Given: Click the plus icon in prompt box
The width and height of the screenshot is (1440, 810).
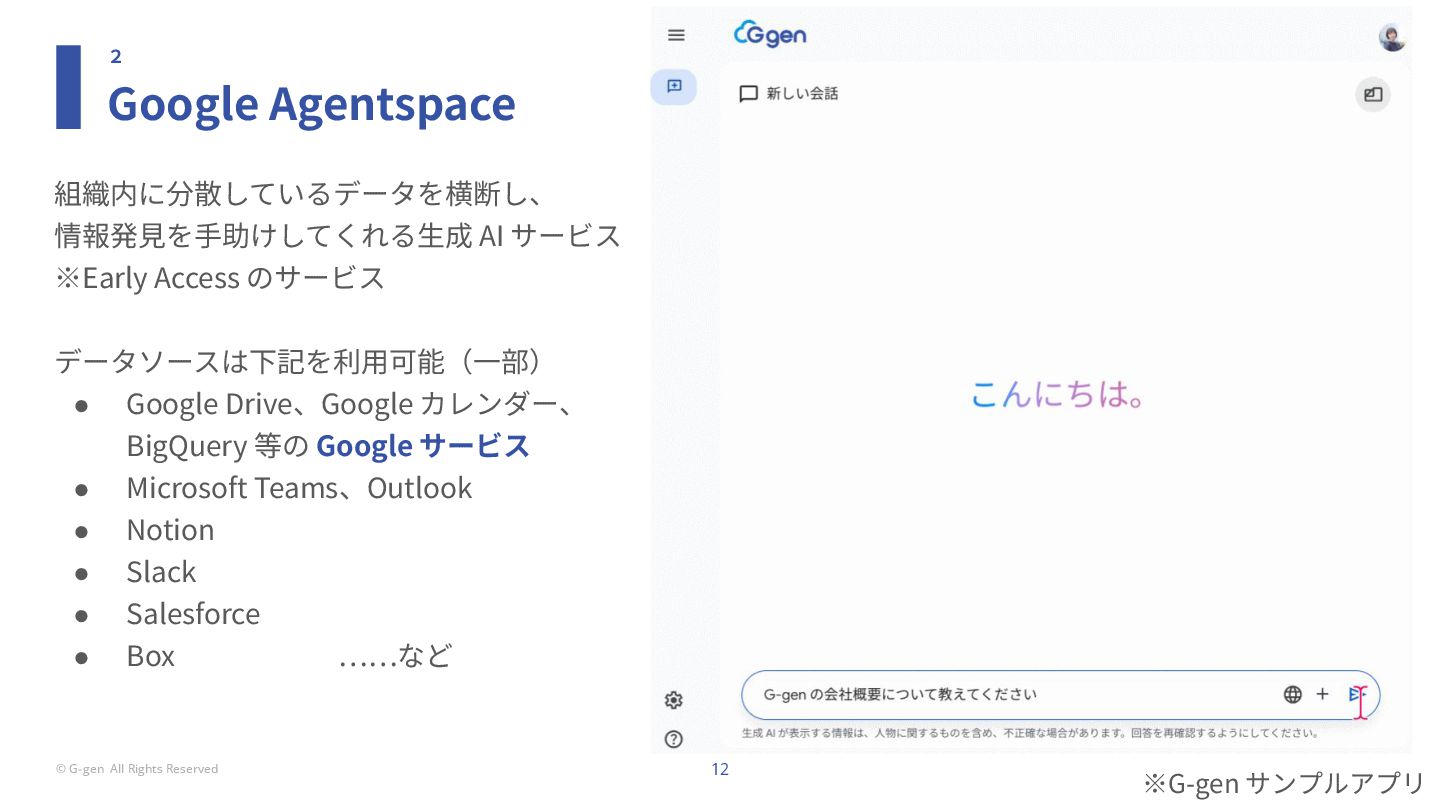Looking at the screenshot, I should 1322,694.
